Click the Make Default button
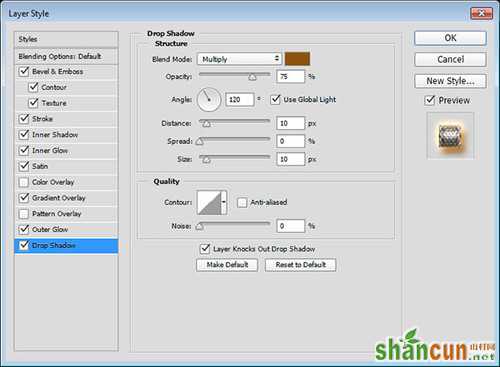The width and height of the screenshot is (500, 367). tap(227, 265)
